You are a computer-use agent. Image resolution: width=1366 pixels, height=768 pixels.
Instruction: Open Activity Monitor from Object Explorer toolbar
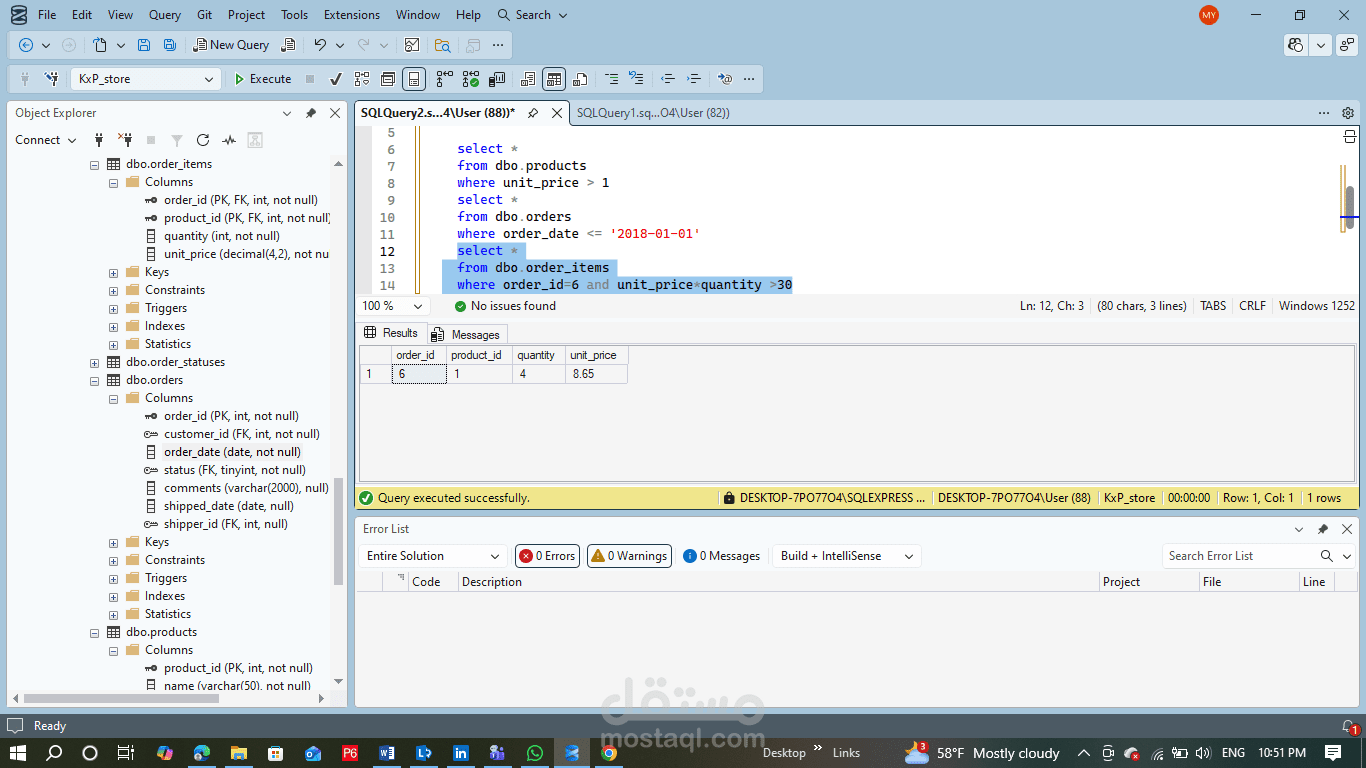click(x=229, y=140)
